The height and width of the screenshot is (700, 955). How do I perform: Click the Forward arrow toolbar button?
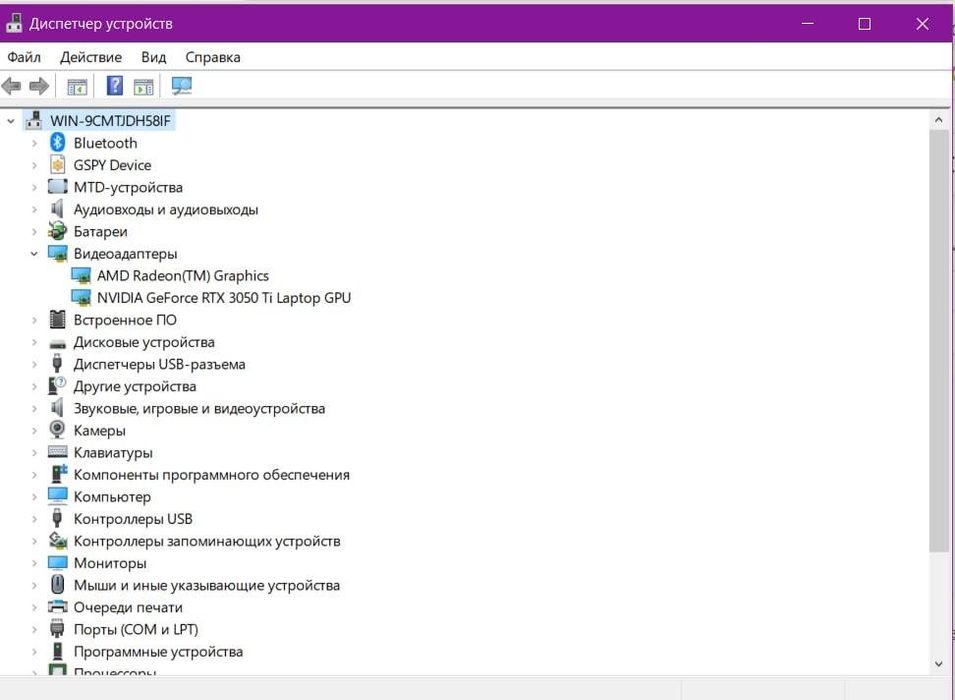39,86
